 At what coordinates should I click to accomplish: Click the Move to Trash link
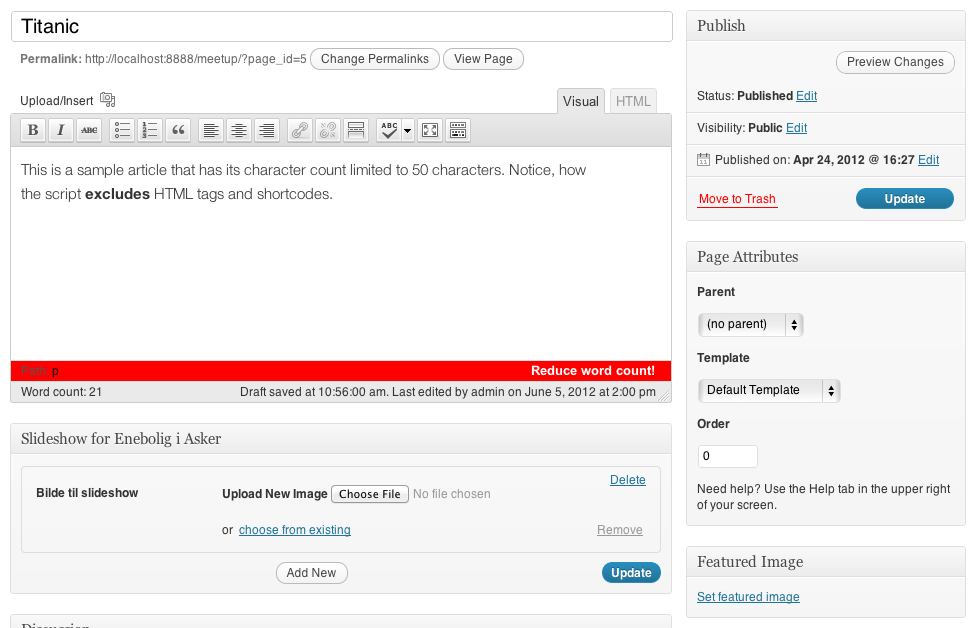[737, 199]
